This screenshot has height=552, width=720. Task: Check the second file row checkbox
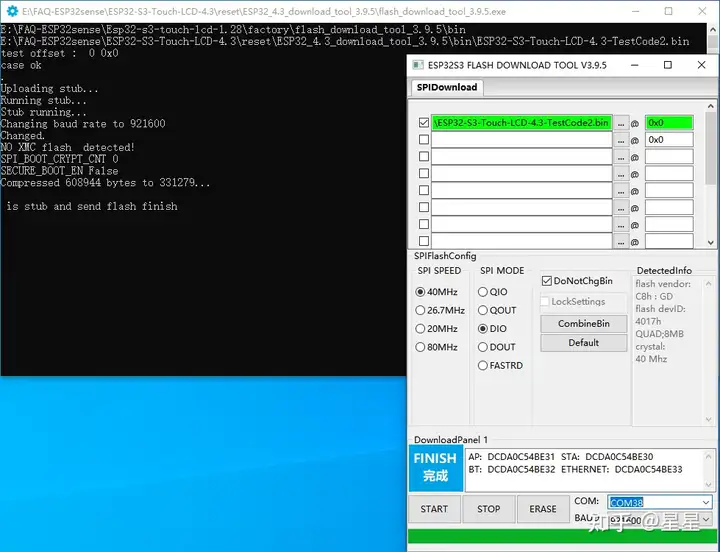(x=424, y=140)
